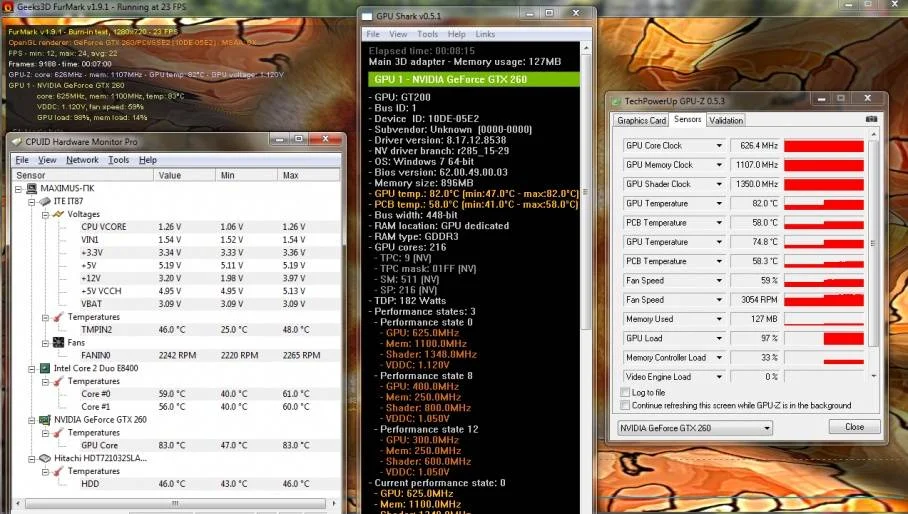
Task: Click thermometer icon under ITE IT87 Temperatures
Action: coord(58,317)
